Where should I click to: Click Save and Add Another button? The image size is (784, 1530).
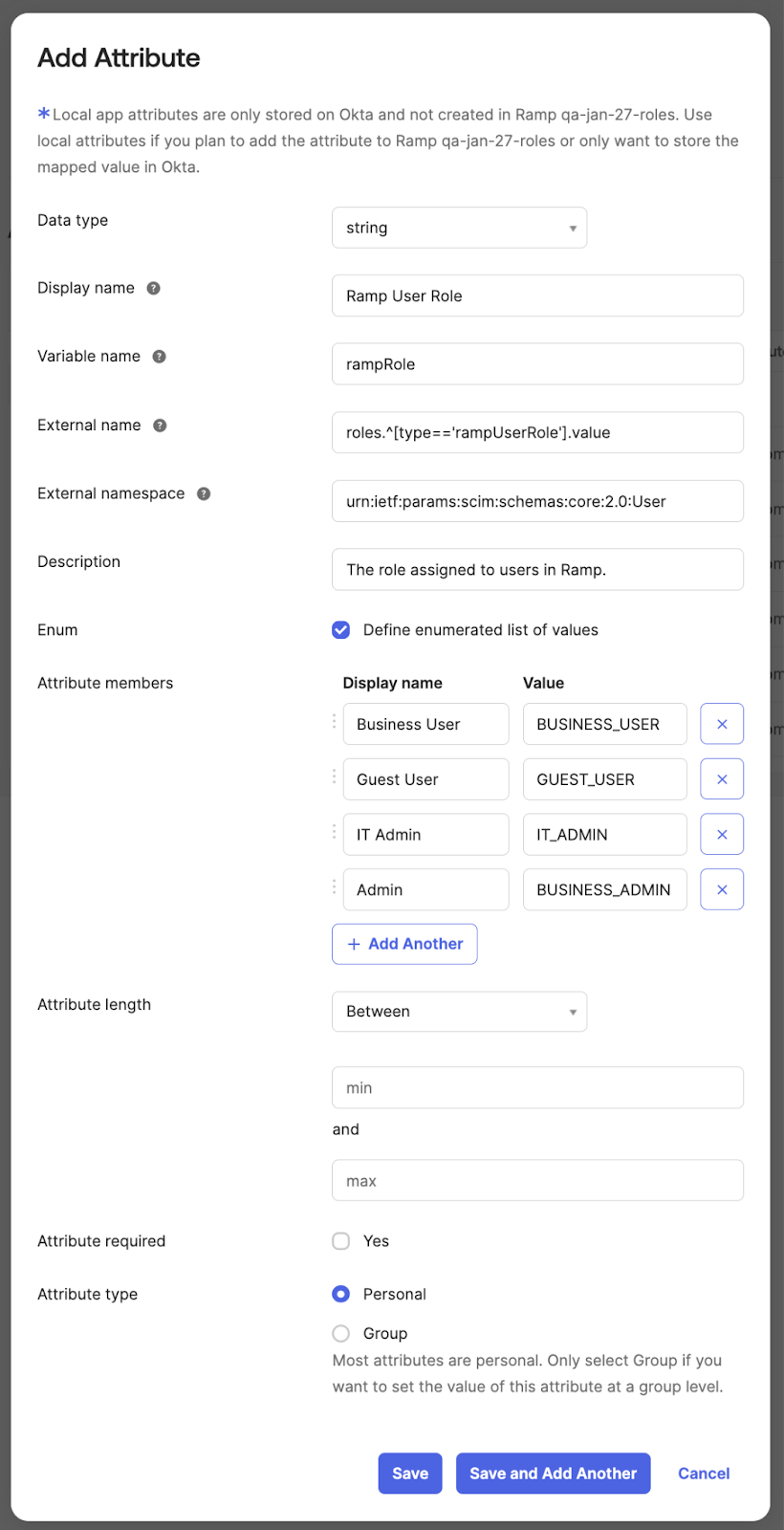[x=553, y=1474]
